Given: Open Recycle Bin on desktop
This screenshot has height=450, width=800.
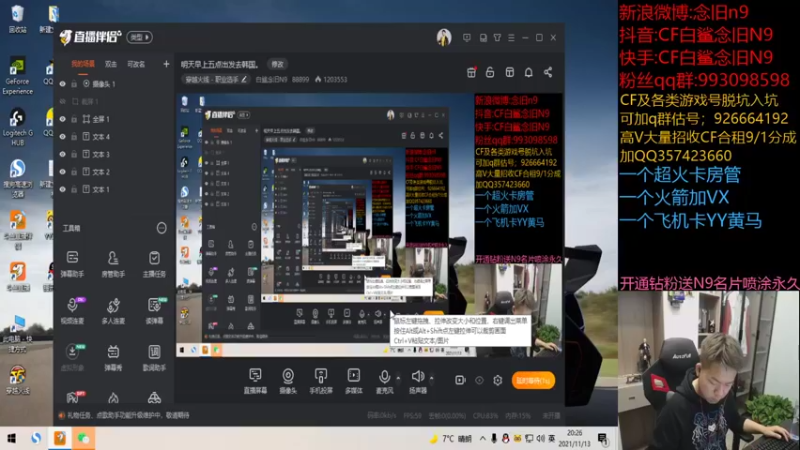Looking at the screenshot, I should (x=17, y=18).
